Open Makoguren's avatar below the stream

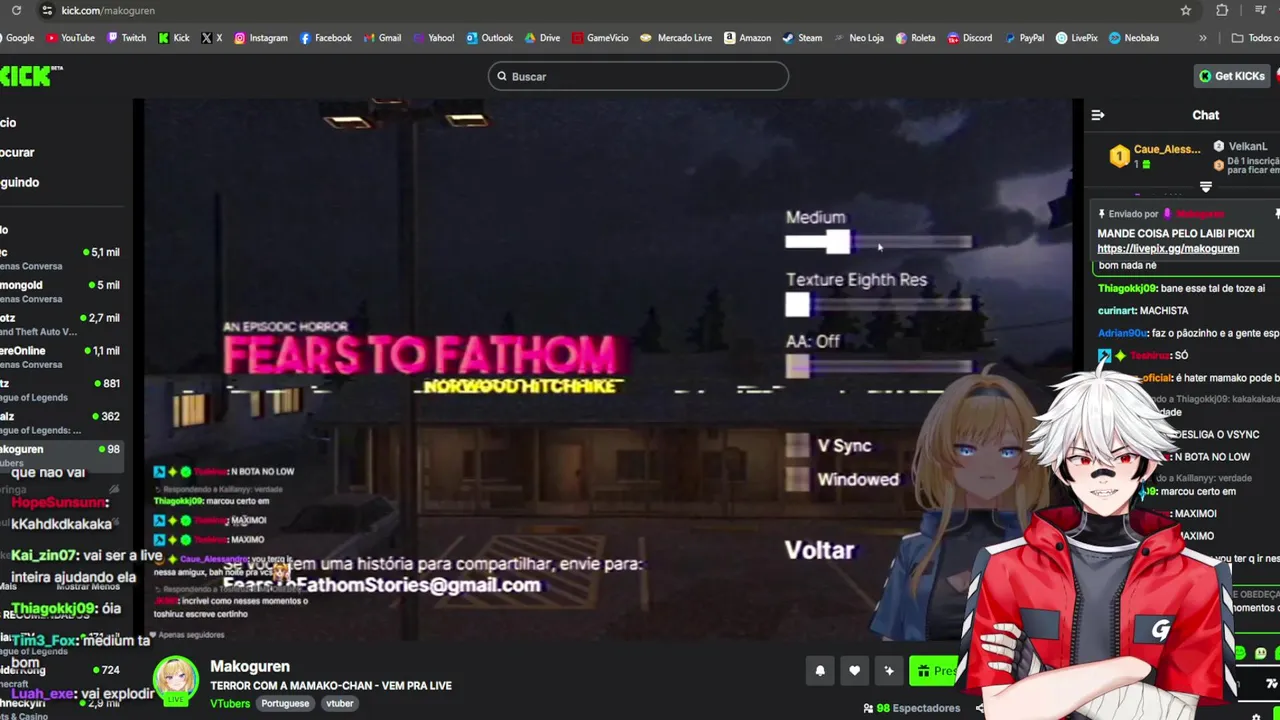[176, 681]
